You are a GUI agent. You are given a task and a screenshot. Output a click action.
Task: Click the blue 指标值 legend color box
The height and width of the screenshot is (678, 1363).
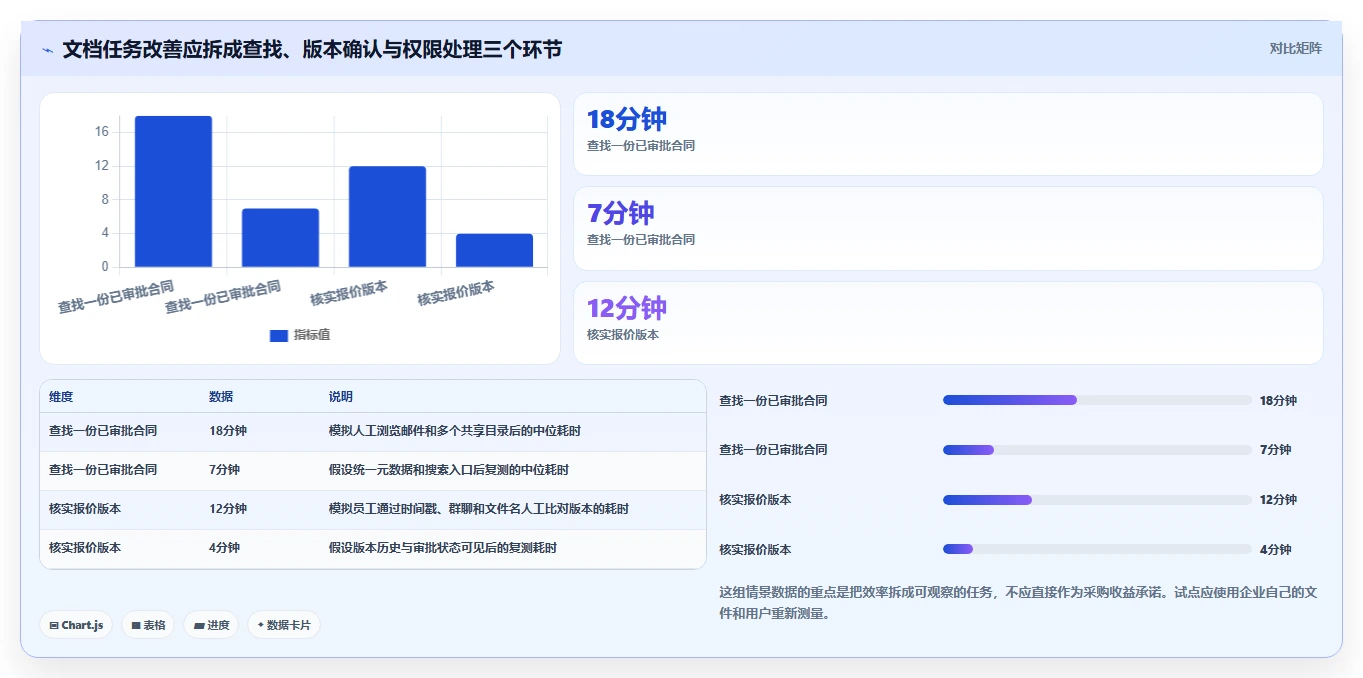(x=279, y=335)
